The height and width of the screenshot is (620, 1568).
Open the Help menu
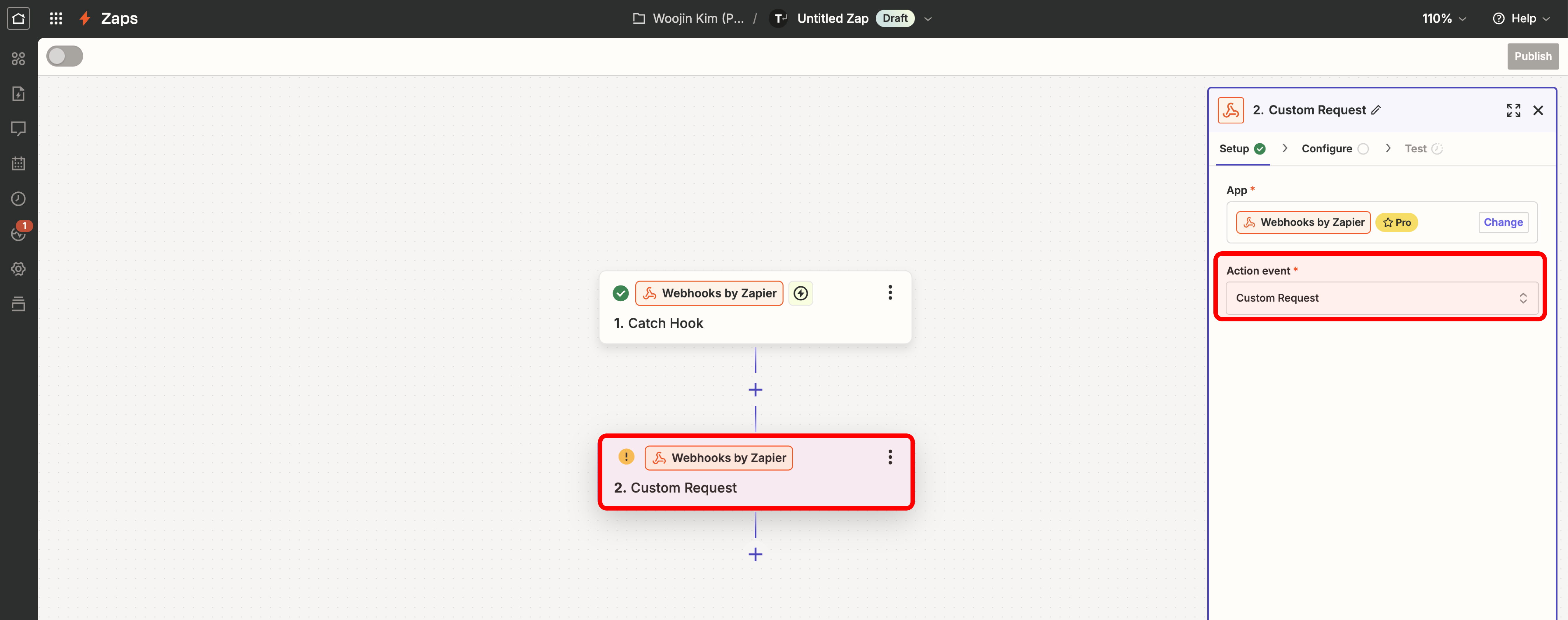click(1522, 18)
